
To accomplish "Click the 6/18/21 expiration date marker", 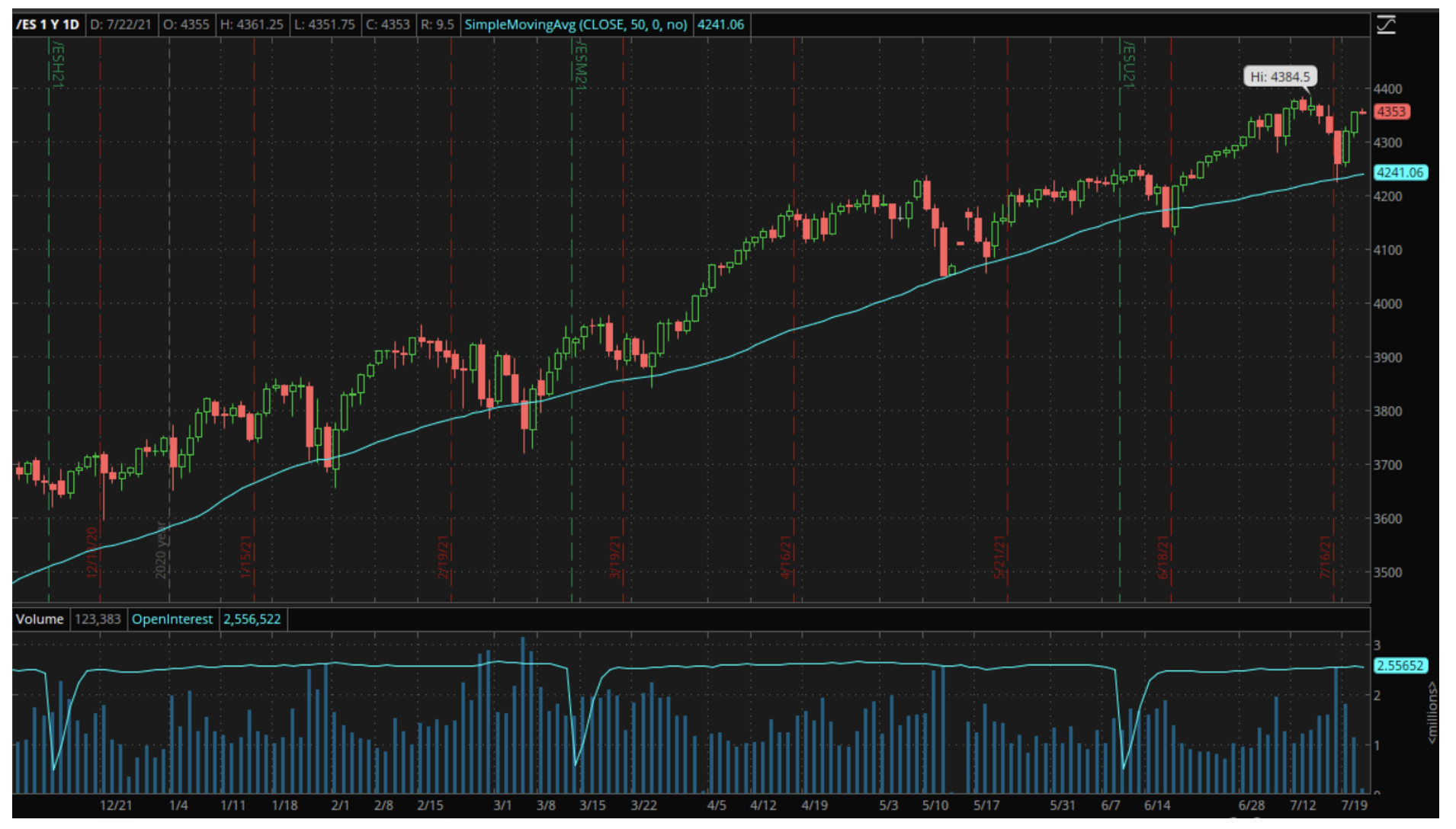I will click(1163, 557).
